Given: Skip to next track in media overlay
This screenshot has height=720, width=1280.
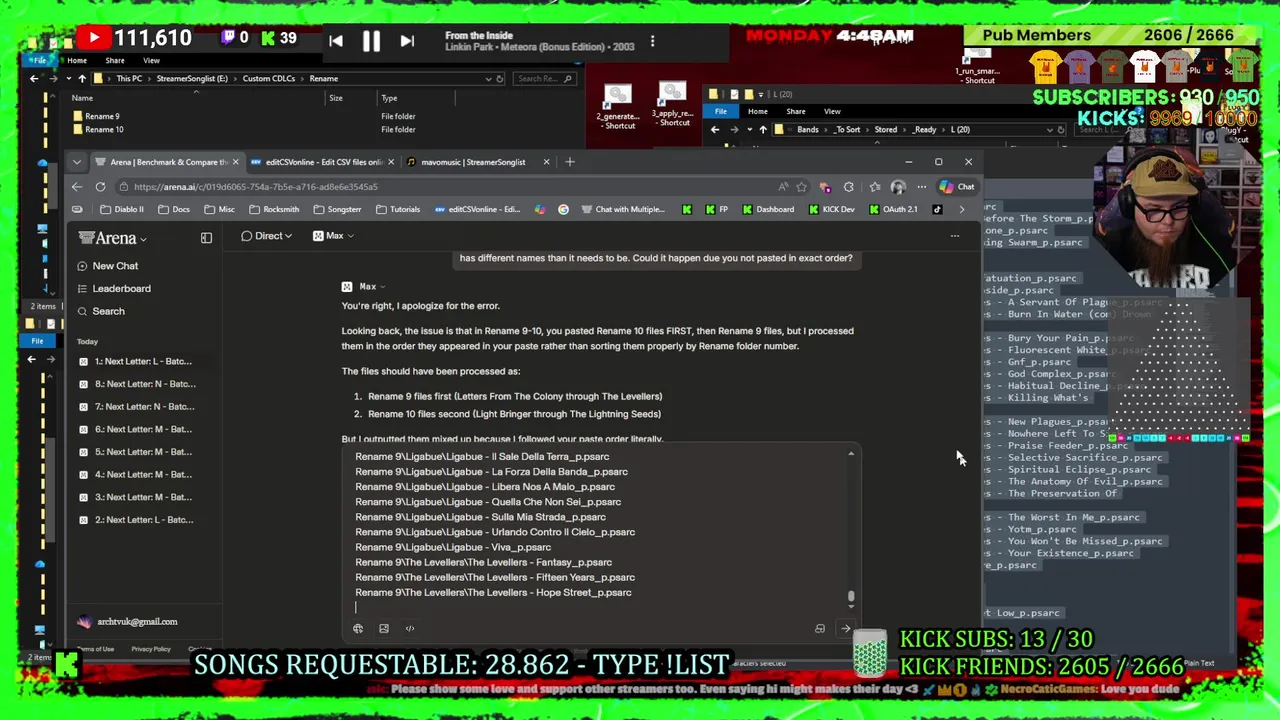Looking at the screenshot, I should [x=407, y=41].
